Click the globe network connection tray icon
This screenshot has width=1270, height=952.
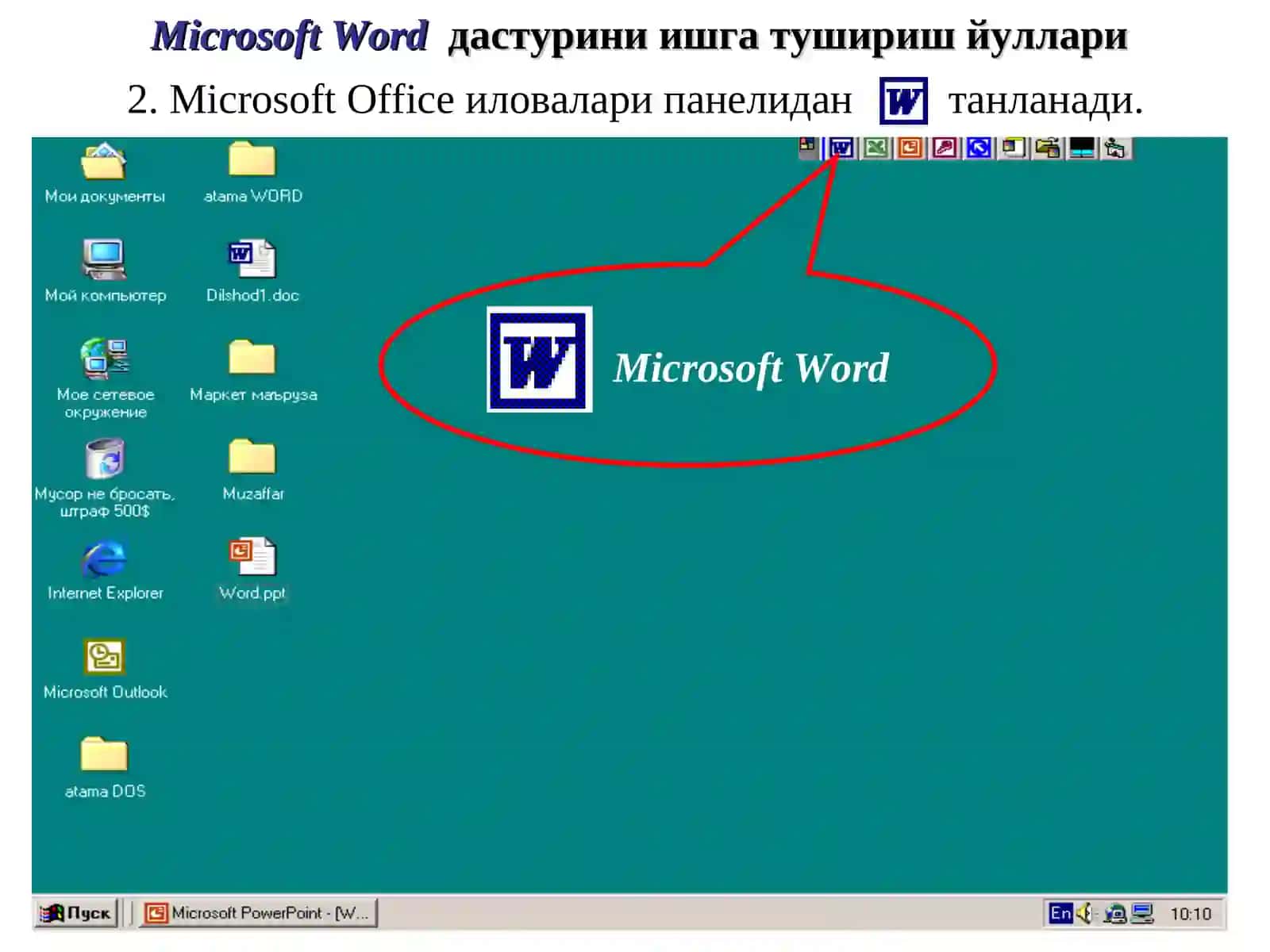[x=1115, y=914]
